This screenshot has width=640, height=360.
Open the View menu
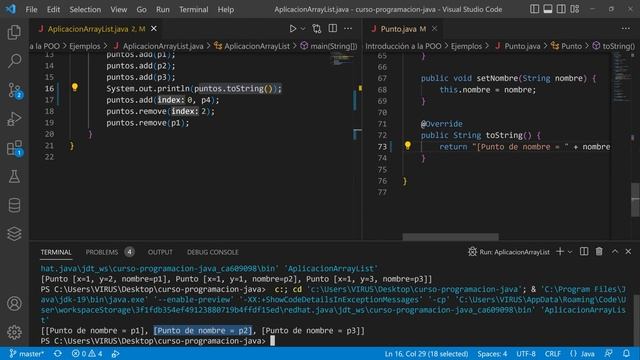pos(119,9)
